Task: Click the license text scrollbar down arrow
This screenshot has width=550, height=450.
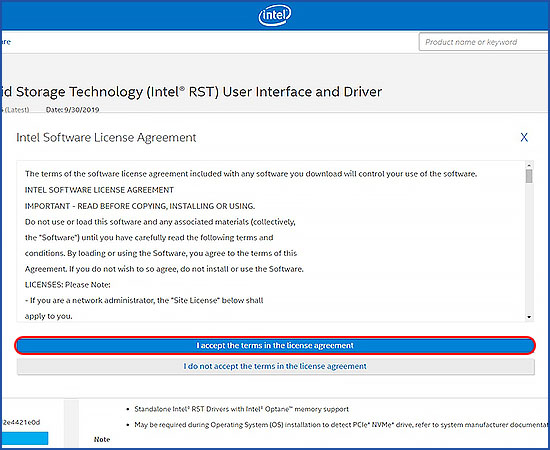Action: 529,317
